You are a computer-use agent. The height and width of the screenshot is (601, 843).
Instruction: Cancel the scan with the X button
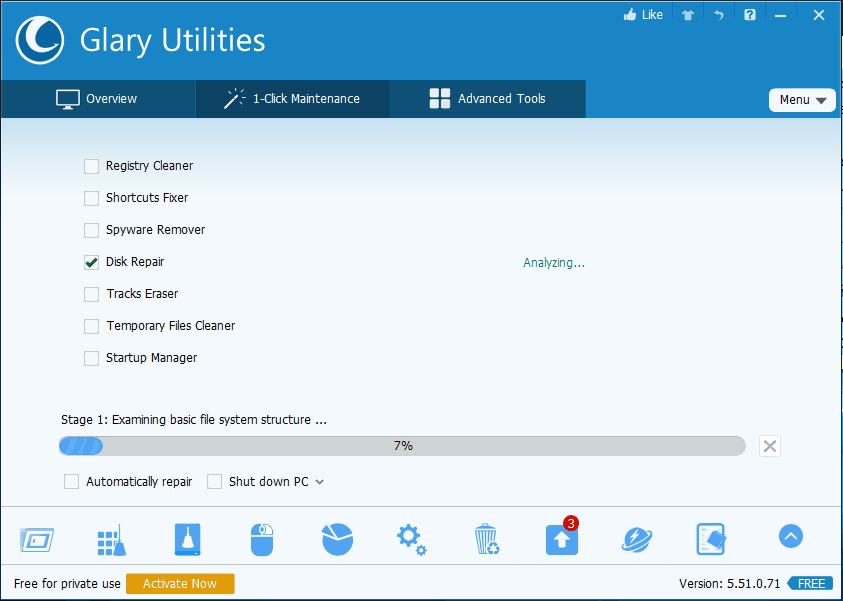click(770, 446)
